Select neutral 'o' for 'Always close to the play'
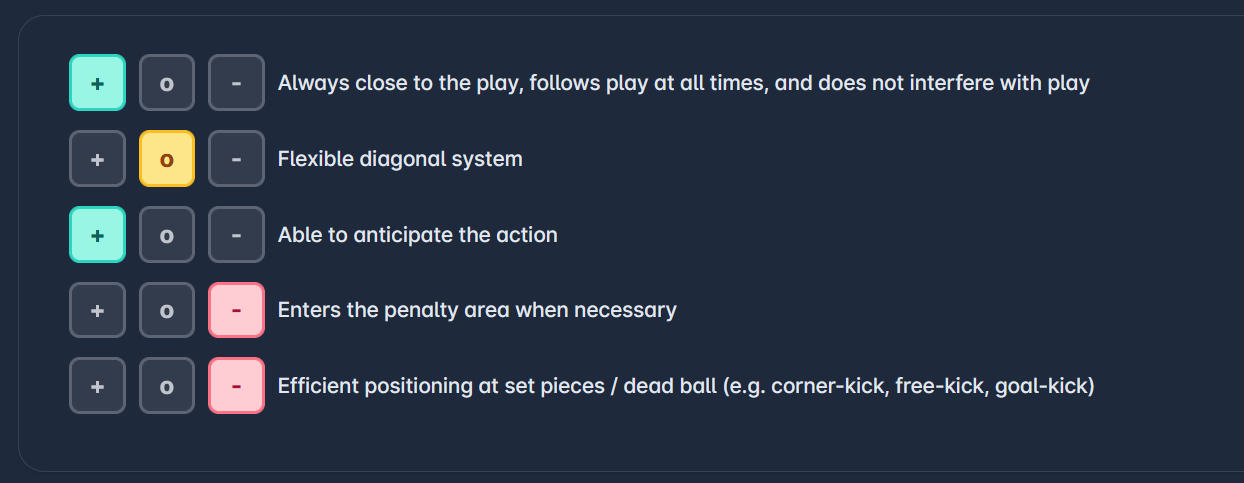 tap(167, 83)
